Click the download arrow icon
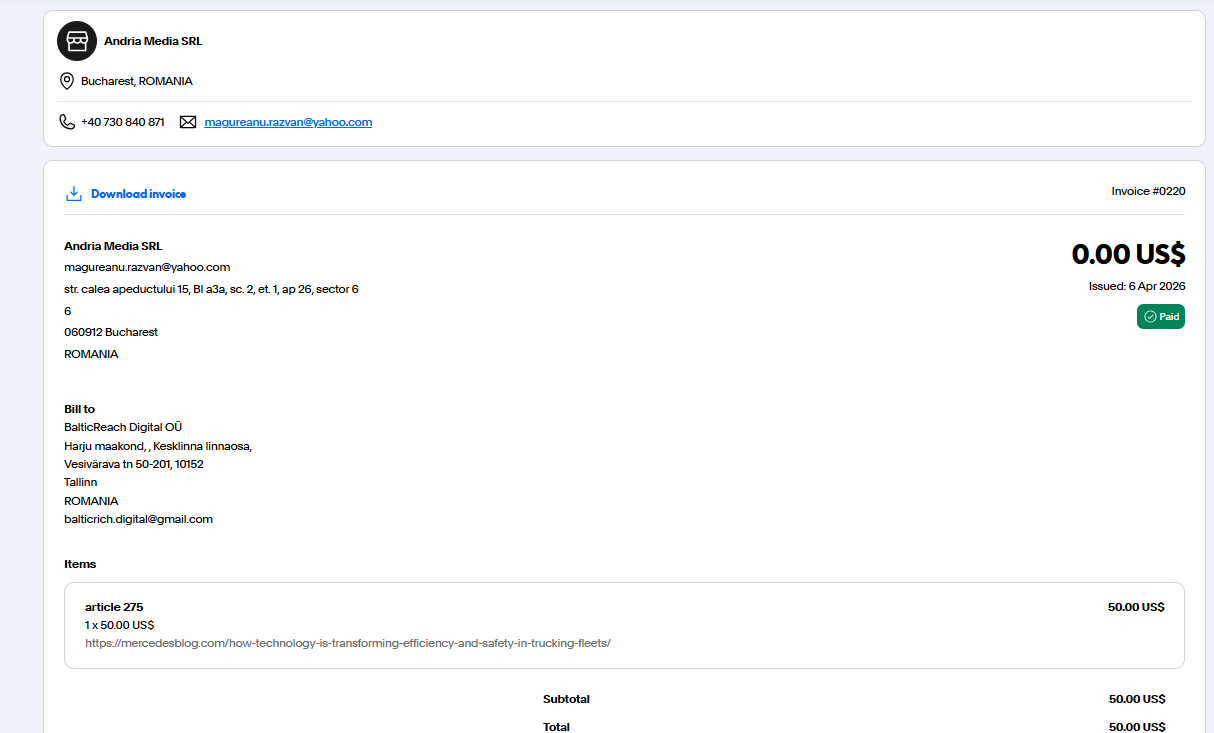The height and width of the screenshot is (733, 1214). tap(73, 194)
